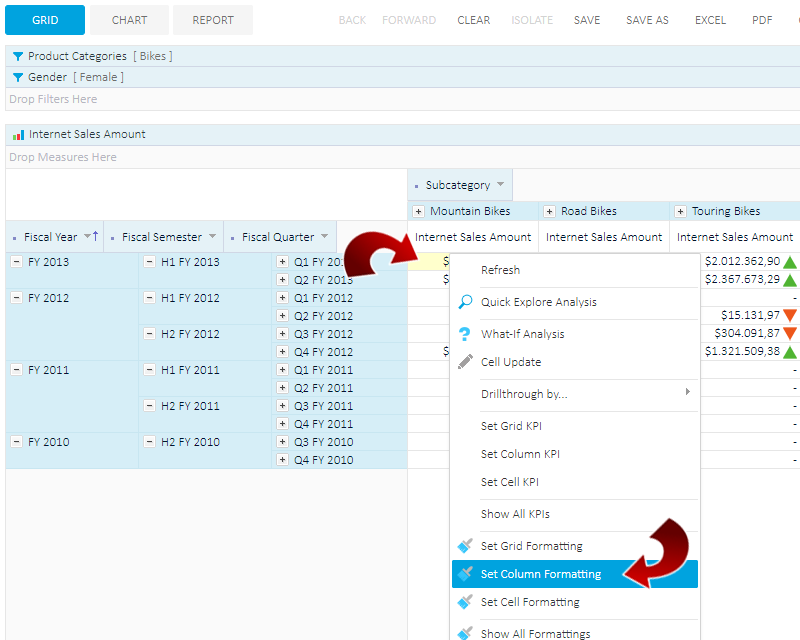Click the Drop Filters Here area
The image size is (800, 640).
[403, 99]
